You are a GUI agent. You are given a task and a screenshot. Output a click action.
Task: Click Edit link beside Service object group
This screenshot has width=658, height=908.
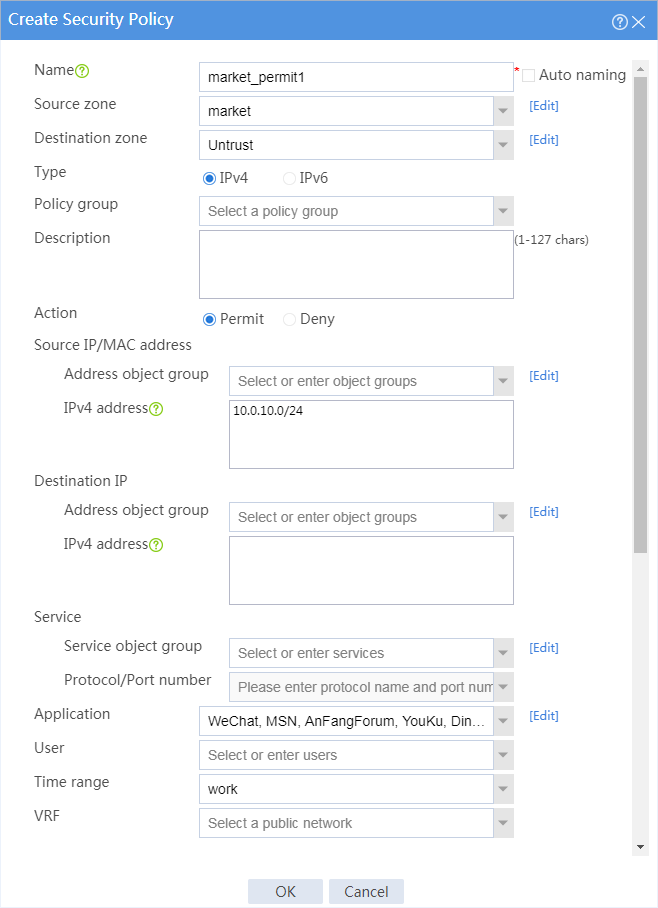tap(544, 648)
